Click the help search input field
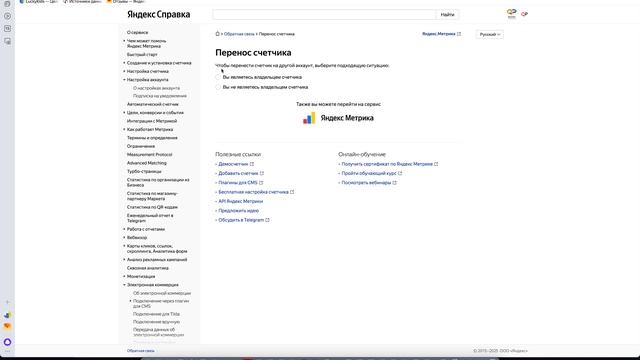640x360 pixels. pyautogui.click(x=324, y=15)
